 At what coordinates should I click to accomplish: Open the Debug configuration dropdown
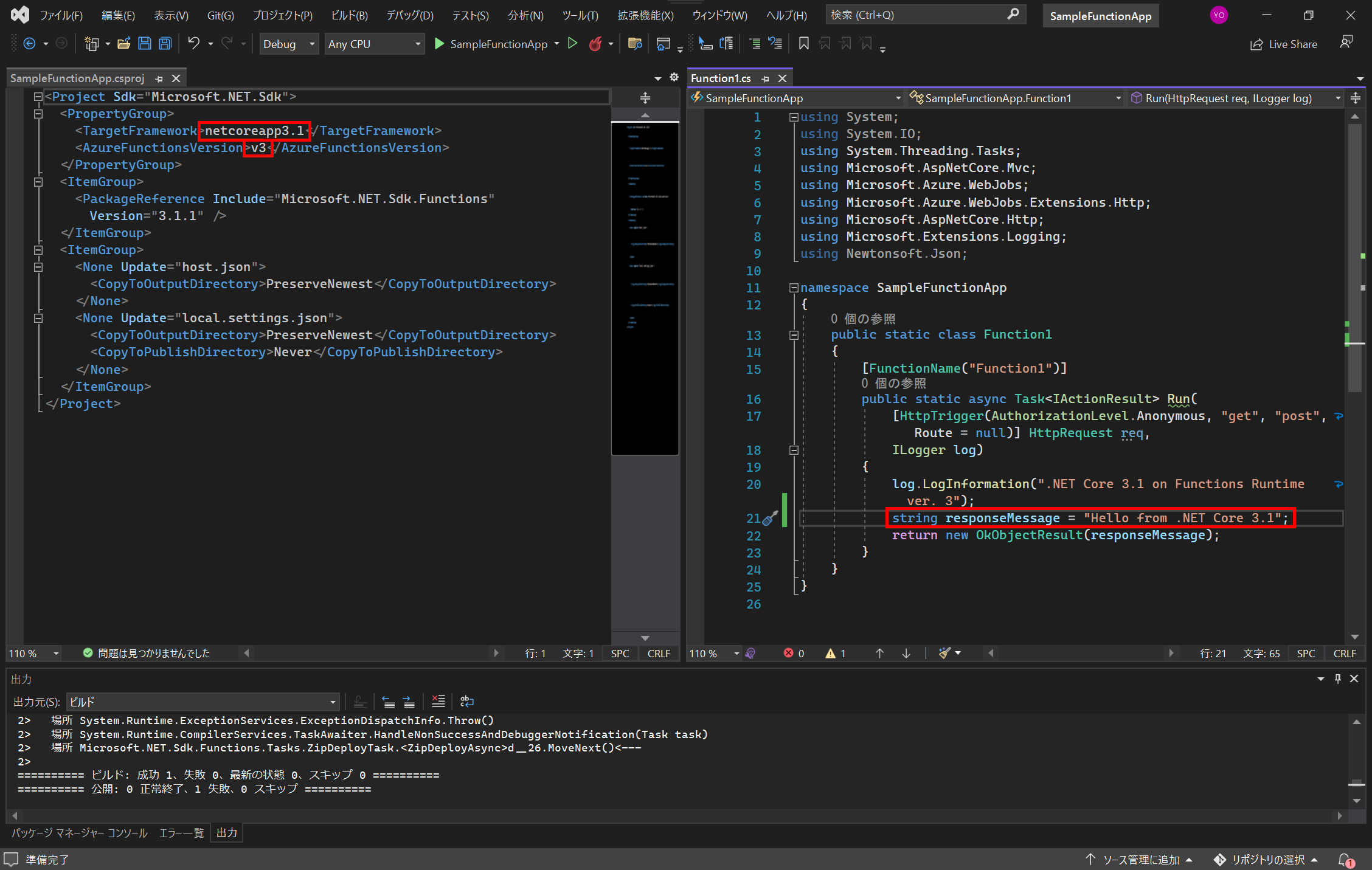pos(289,44)
